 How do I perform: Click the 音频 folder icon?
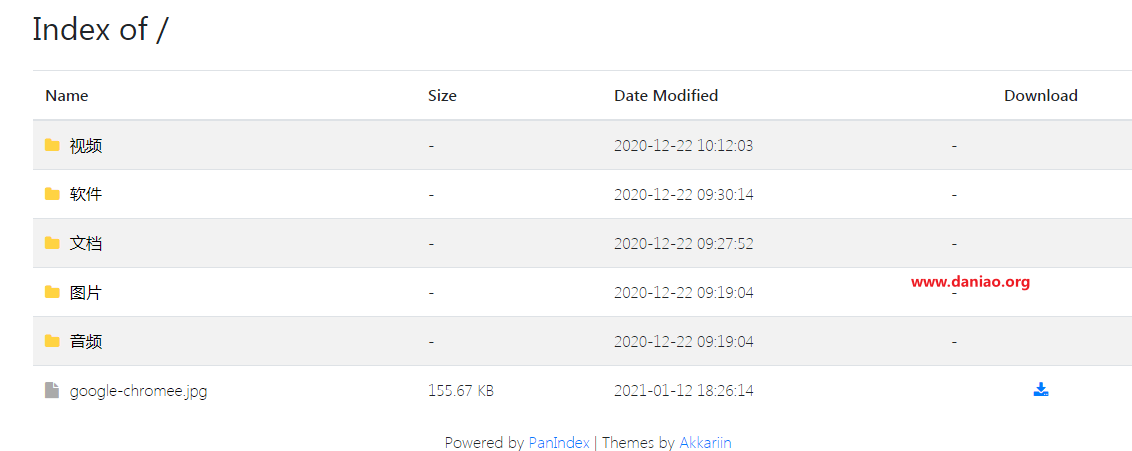[52, 341]
